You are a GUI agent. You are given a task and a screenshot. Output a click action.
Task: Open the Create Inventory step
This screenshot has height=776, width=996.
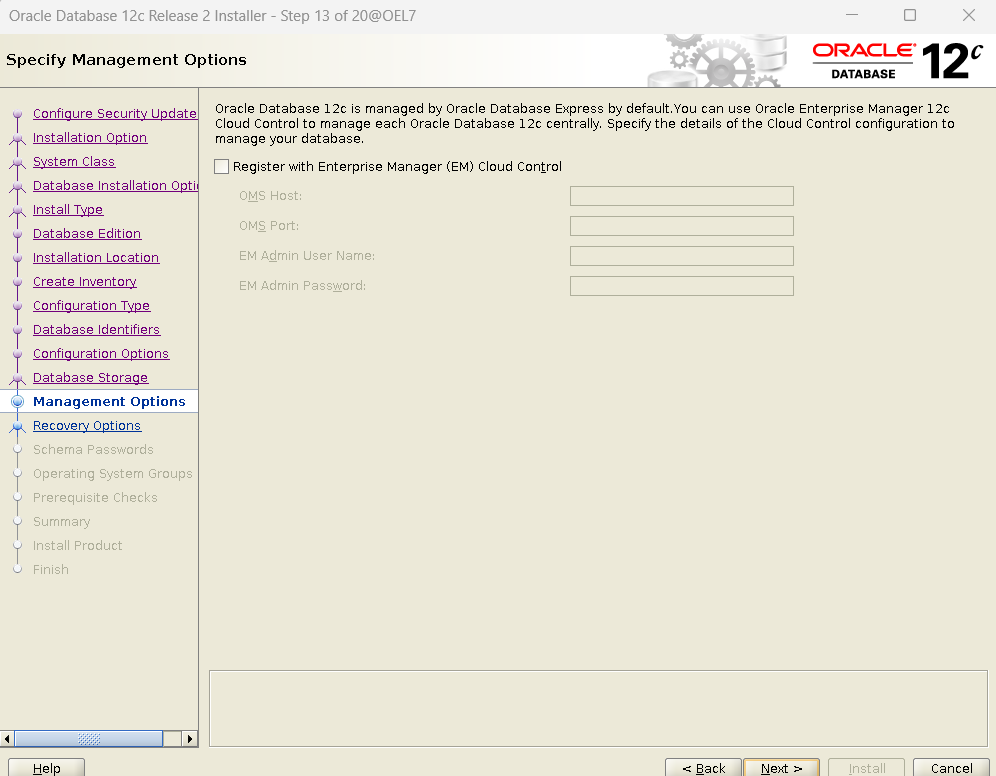pos(84,282)
